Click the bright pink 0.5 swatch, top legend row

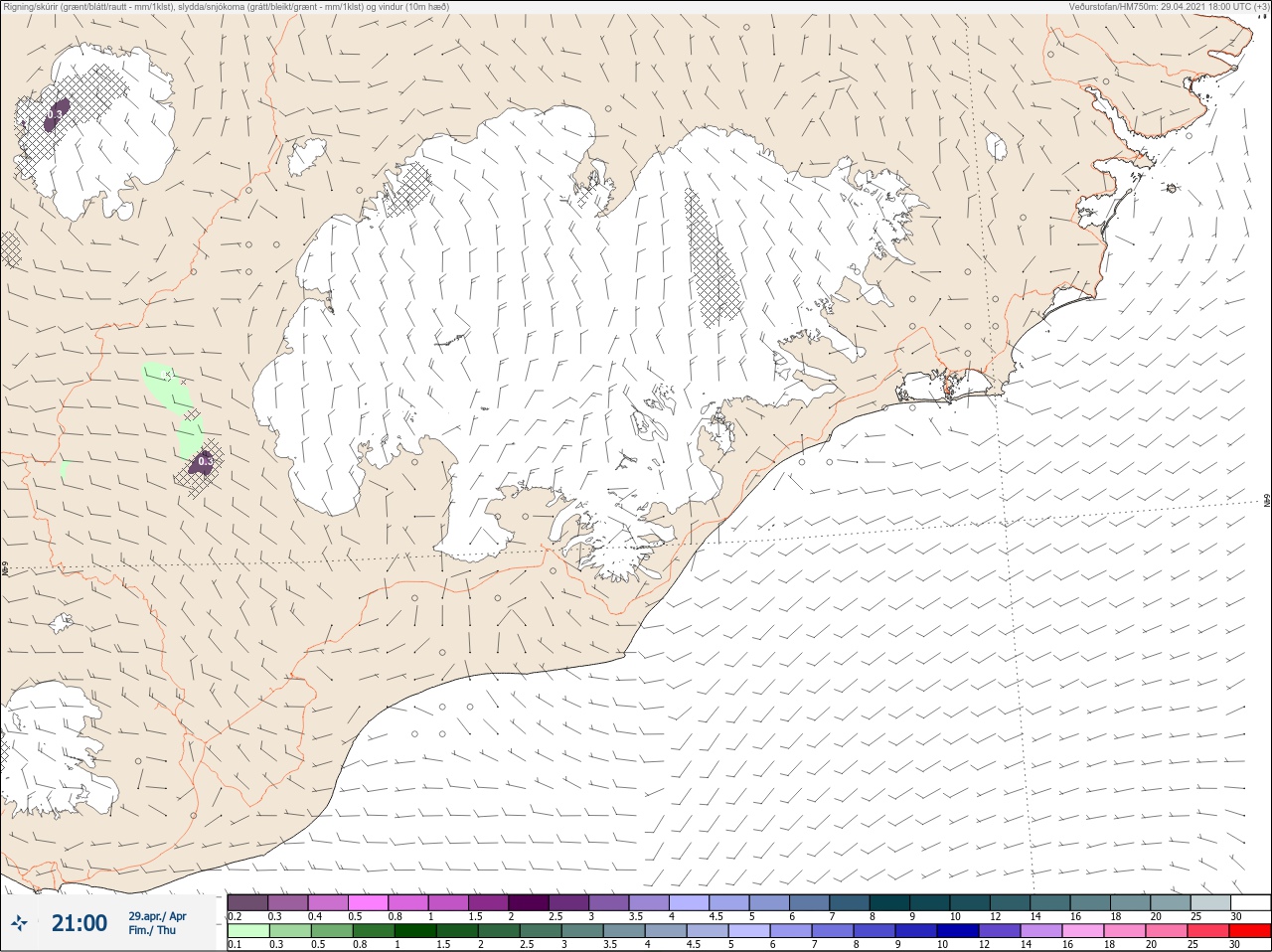(x=368, y=902)
